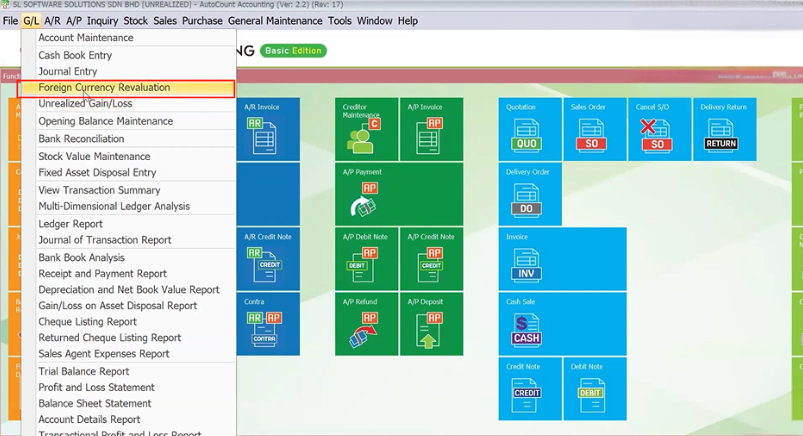Choose Journal Entry
The image size is (803, 436).
pos(129,71)
